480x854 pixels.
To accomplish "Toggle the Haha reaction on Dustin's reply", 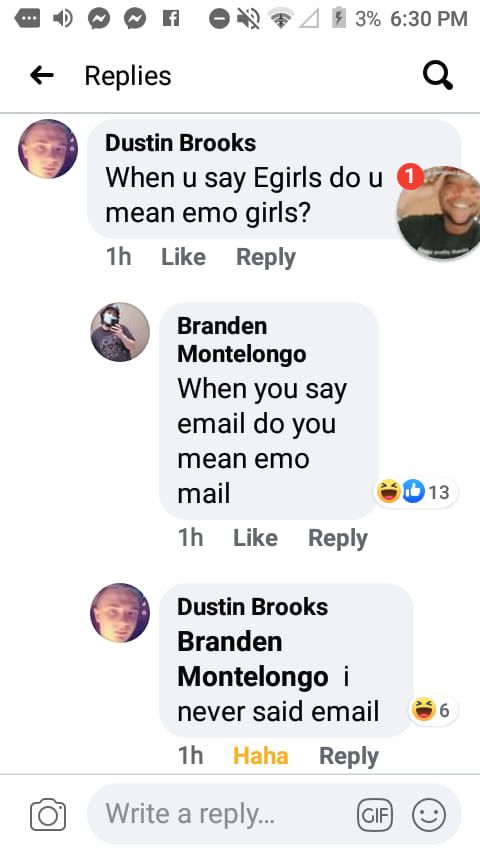I will [x=260, y=756].
